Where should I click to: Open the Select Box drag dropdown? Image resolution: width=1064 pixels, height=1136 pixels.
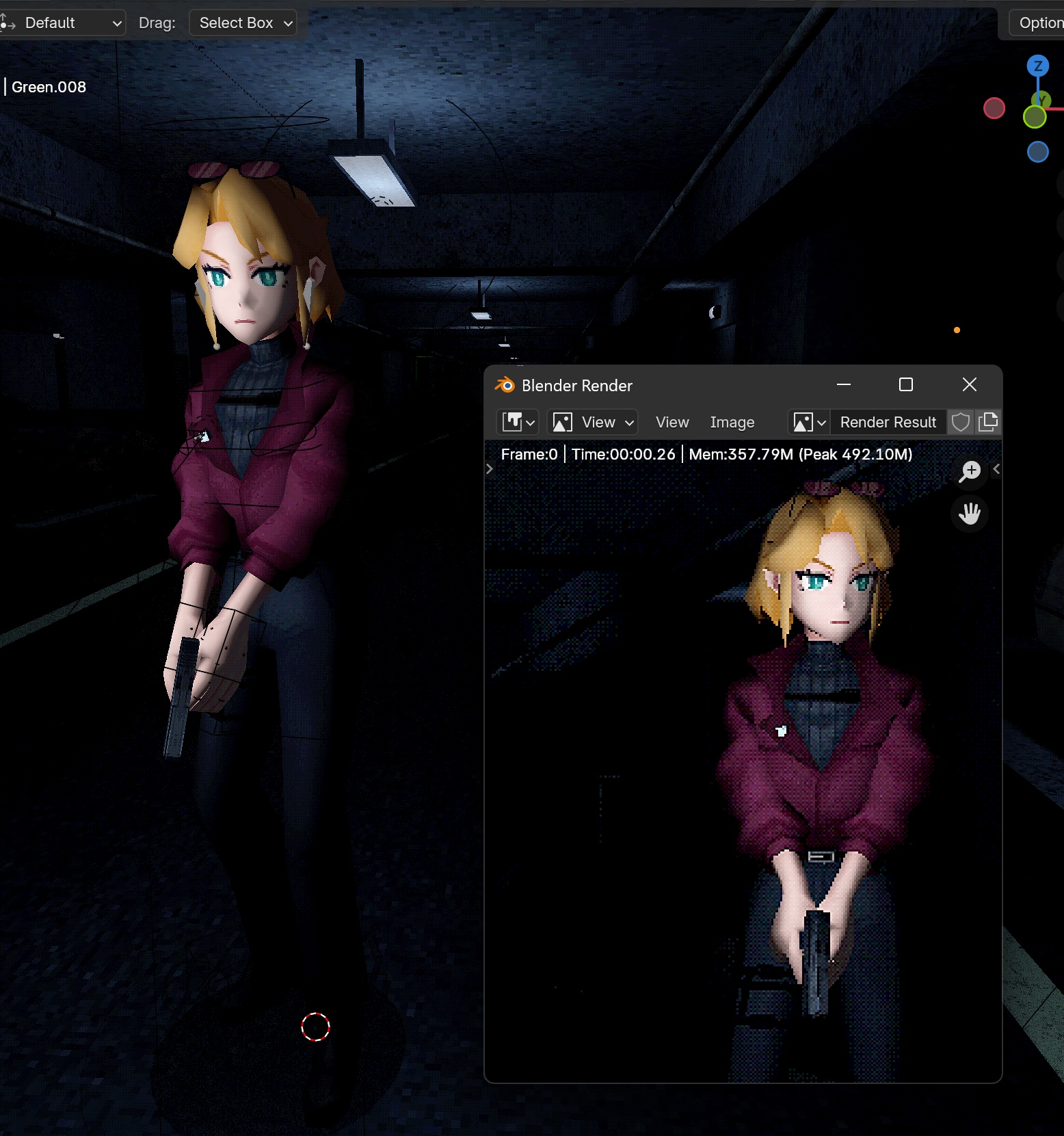[243, 23]
